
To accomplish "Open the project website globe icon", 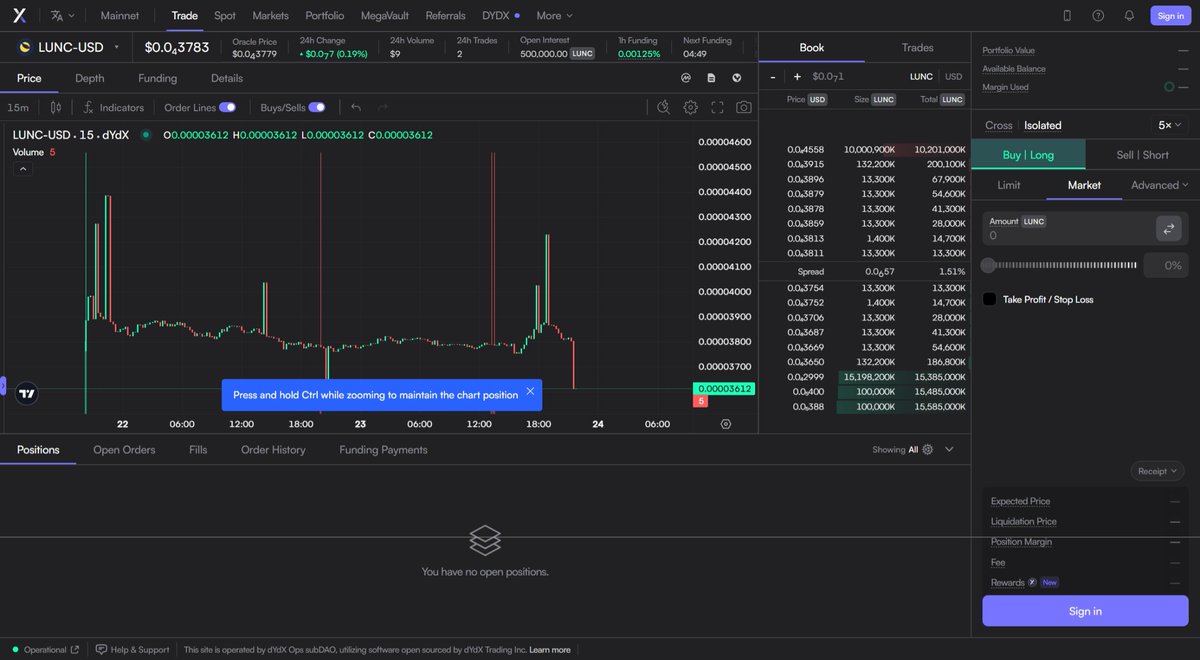I will (737, 78).
